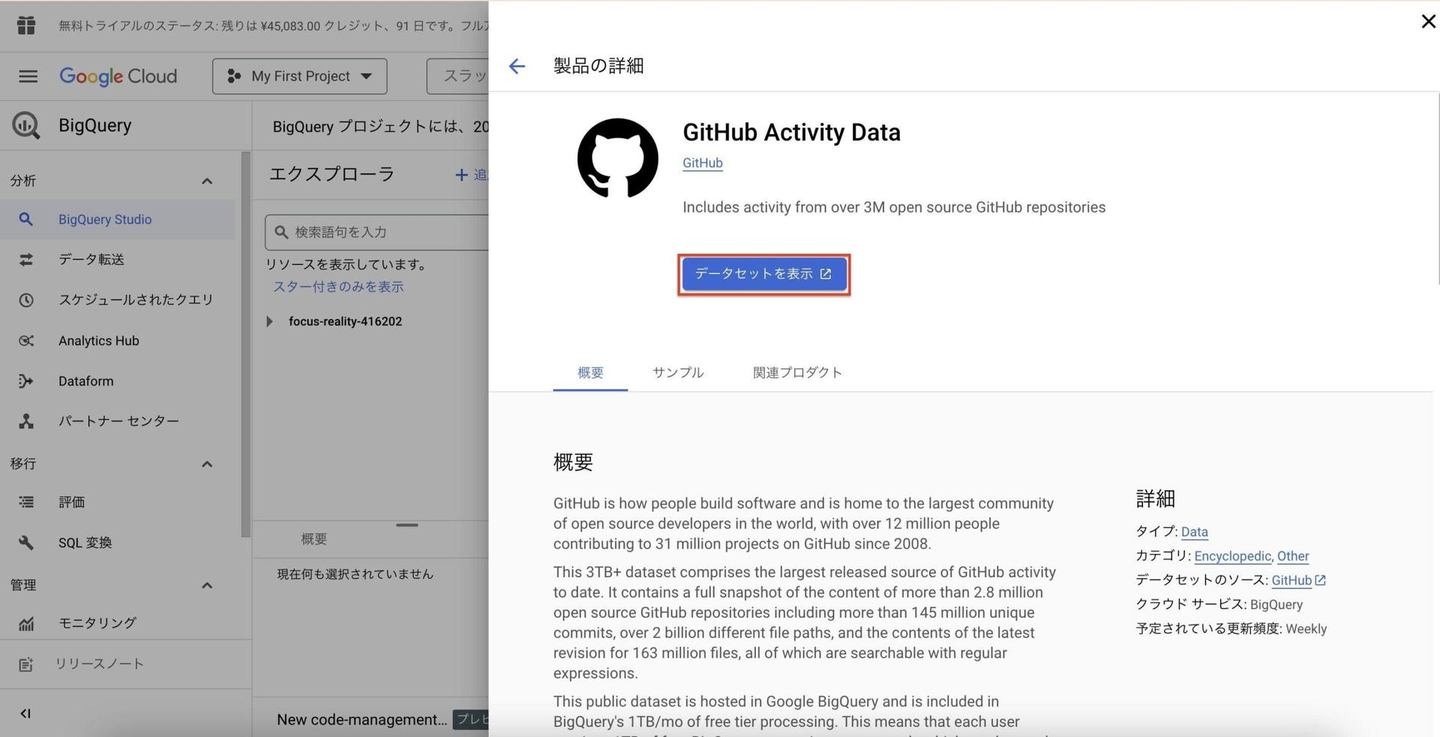The width and height of the screenshot is (1440, 737).
Task: Go back with the arrow beside 製品の詳細
Action: click(517, 66)
